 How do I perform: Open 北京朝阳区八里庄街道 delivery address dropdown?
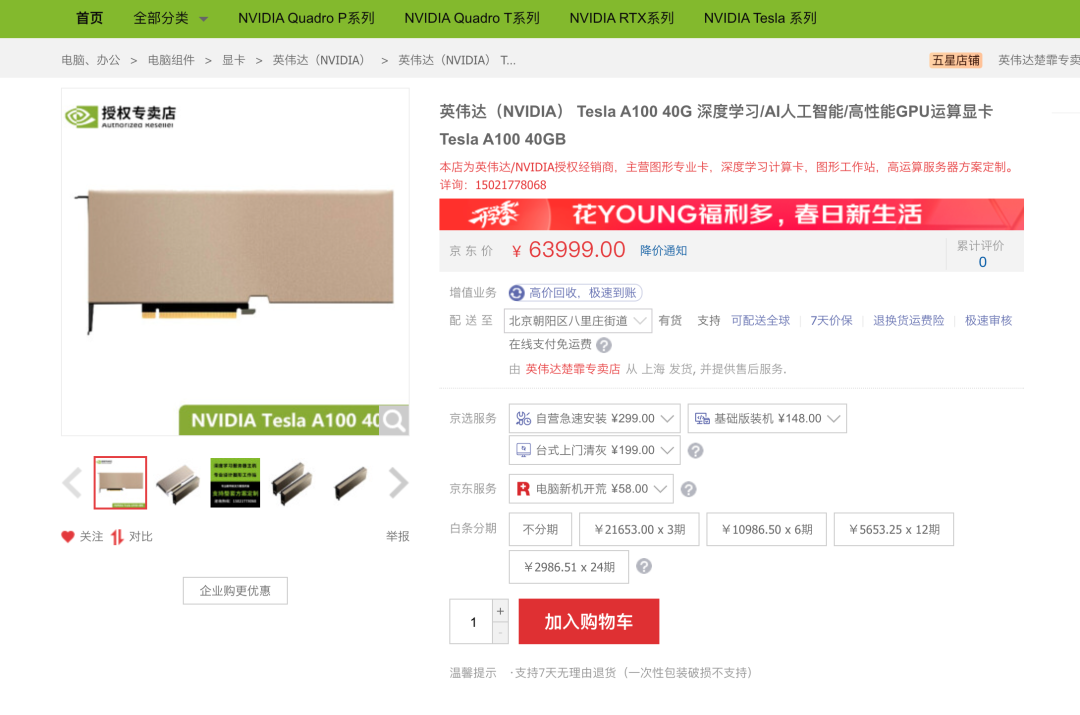tap(578, 320)
